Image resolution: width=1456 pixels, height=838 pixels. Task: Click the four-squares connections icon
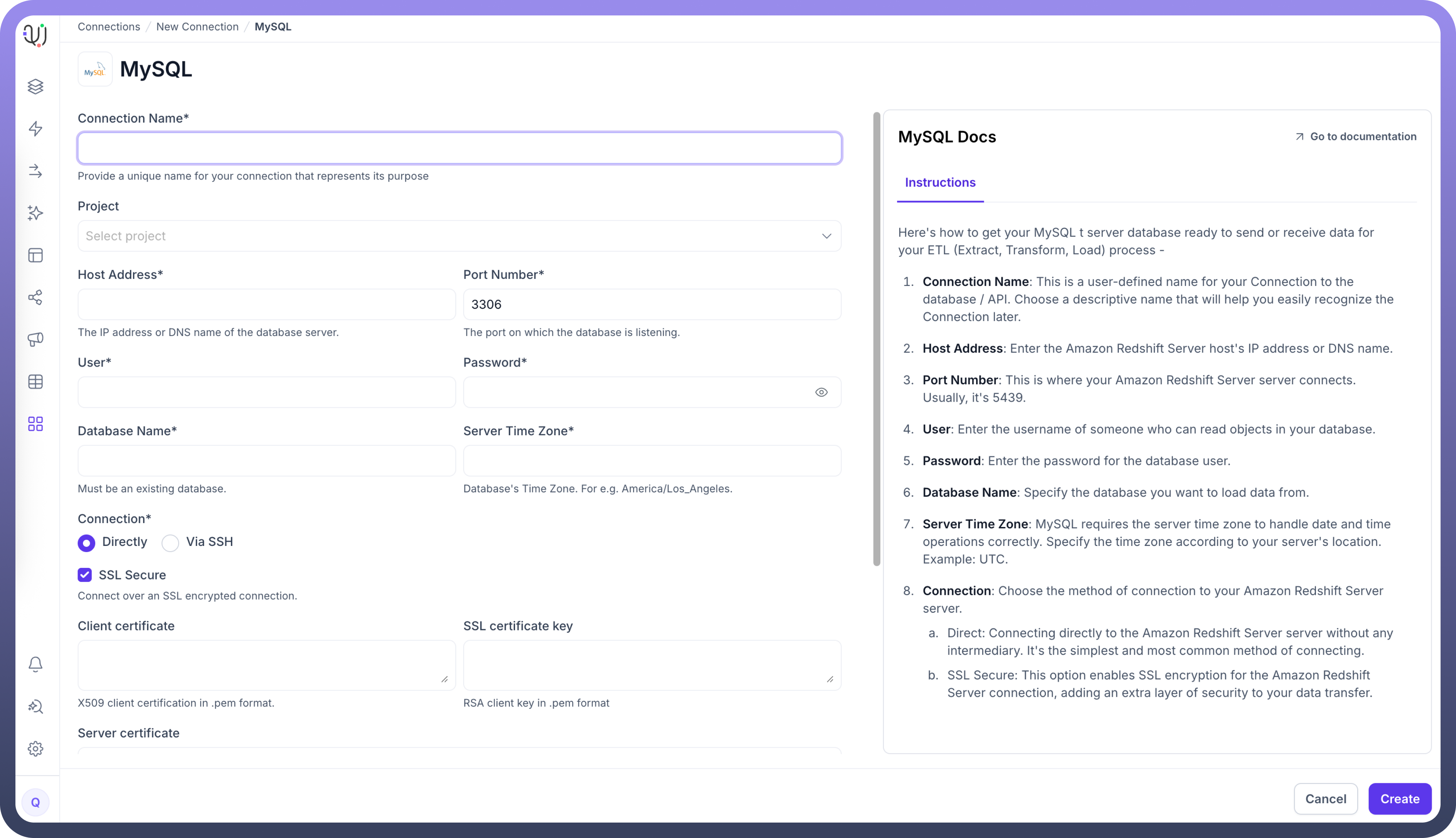pos(35,424)
